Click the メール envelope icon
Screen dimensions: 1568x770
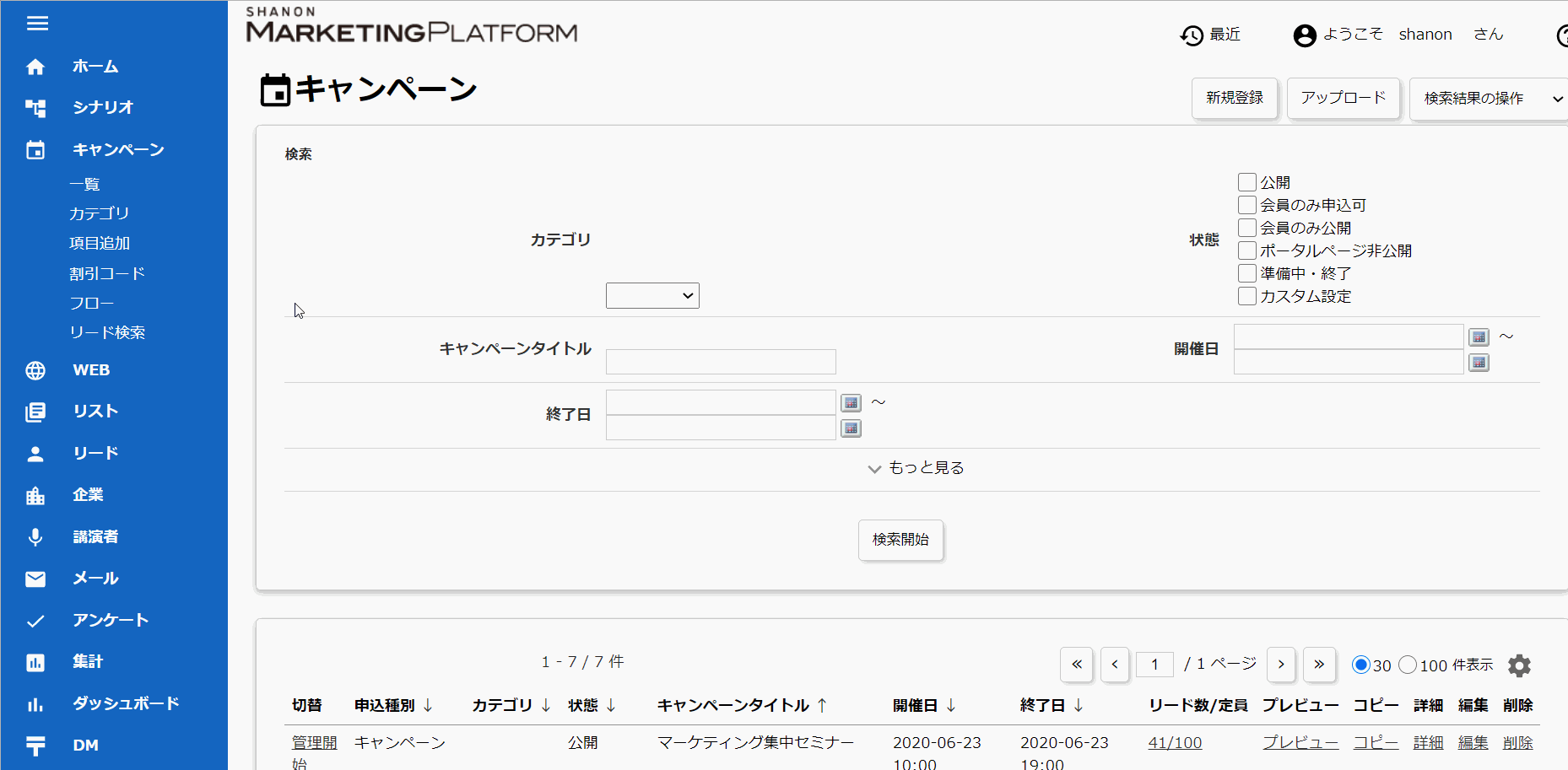[x=35, y=579]
